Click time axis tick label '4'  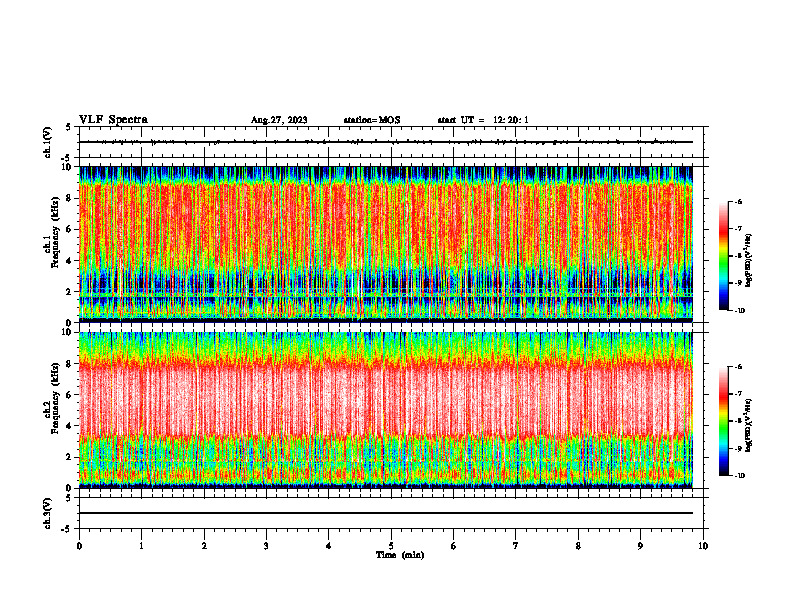(329, 546)
